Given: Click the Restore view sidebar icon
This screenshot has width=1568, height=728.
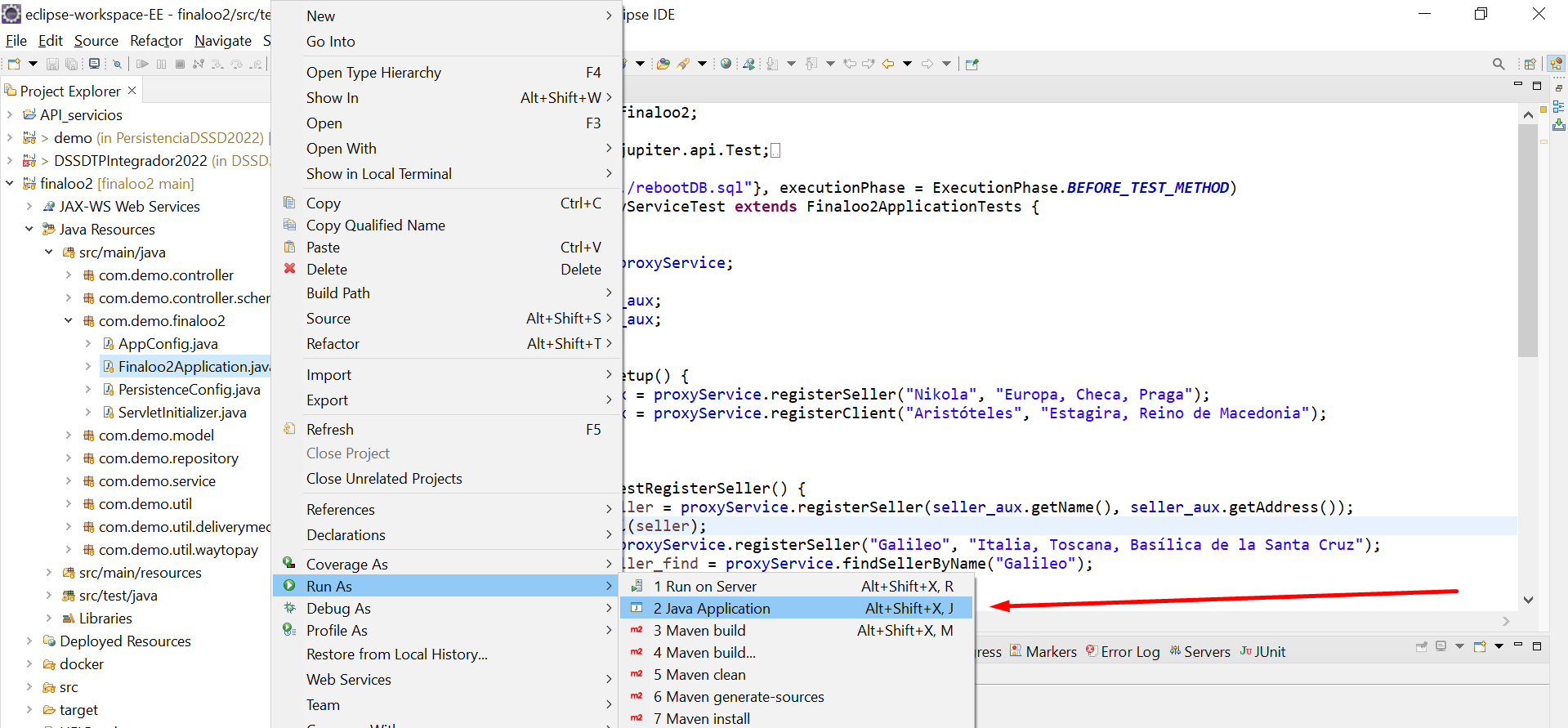Looking at the screenshot, I should [1559, 87].
